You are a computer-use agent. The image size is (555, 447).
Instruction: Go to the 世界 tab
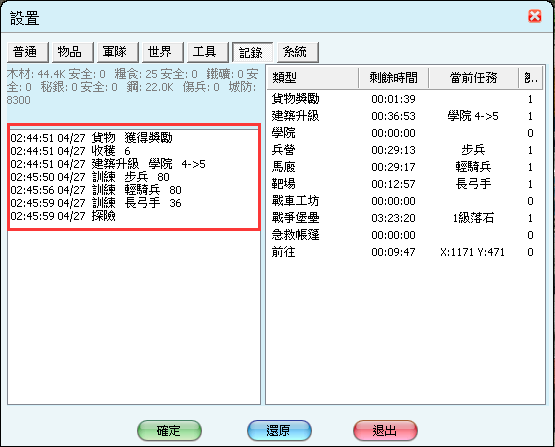(163, 52)
